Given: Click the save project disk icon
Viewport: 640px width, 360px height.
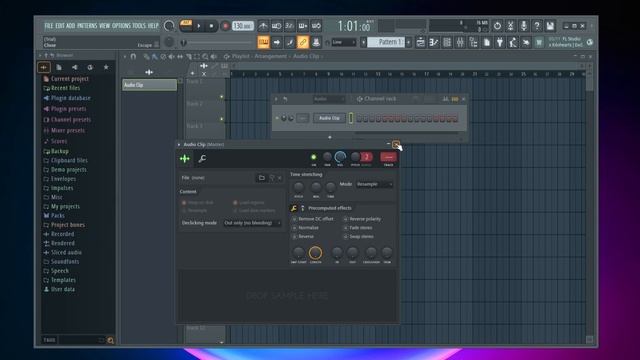Looking at the screenshot, I should [x=550, y=26].
